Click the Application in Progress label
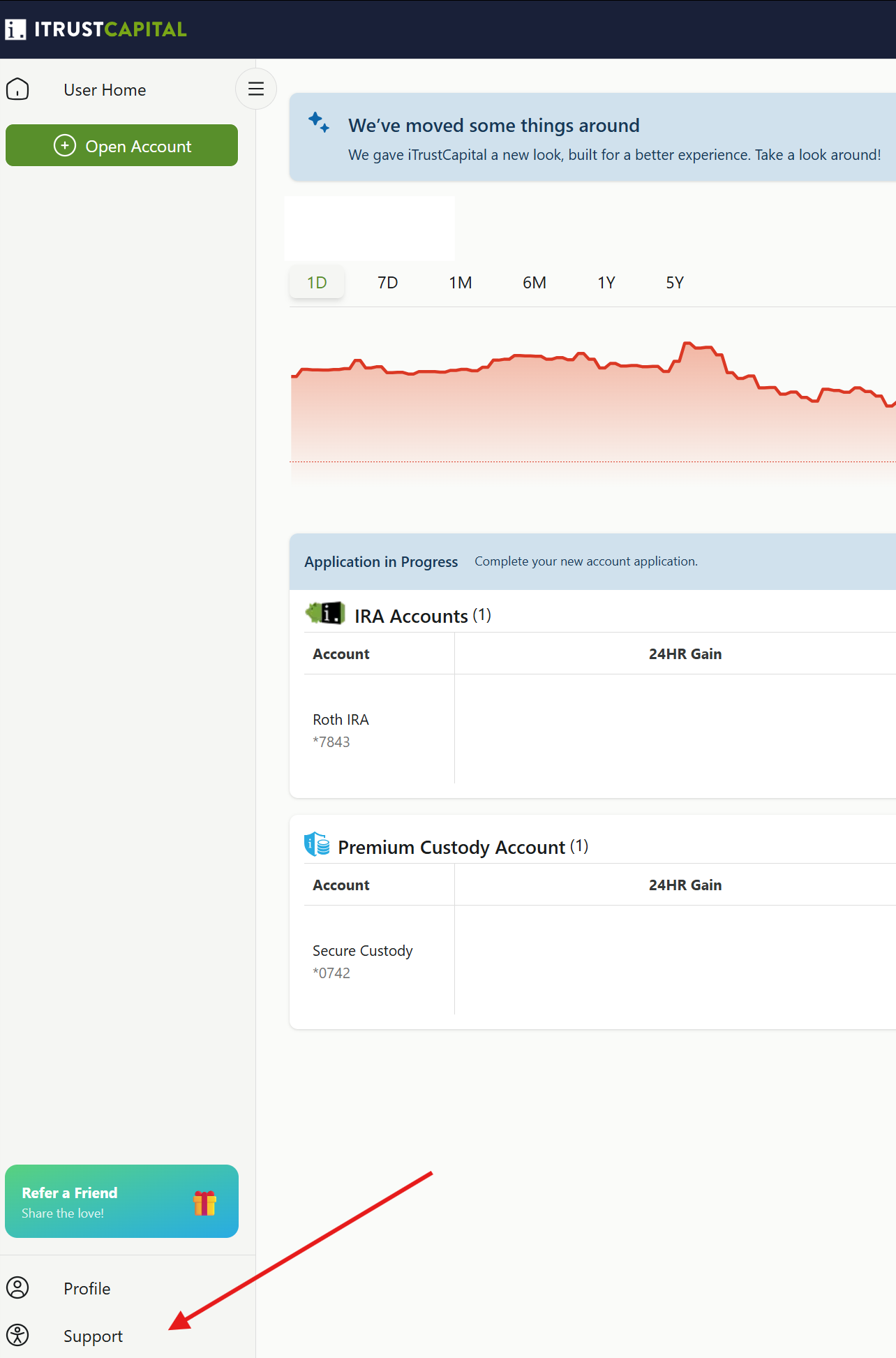 point(381,562)
